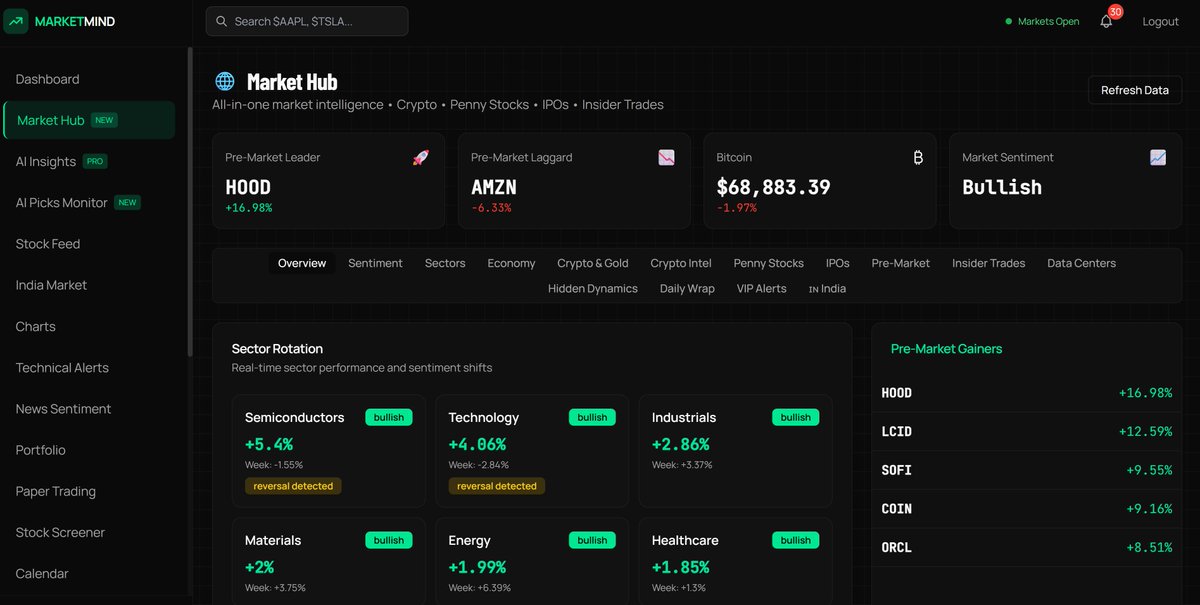
Task: Switch to the Economy tab
Action: [x=511, y=263]
